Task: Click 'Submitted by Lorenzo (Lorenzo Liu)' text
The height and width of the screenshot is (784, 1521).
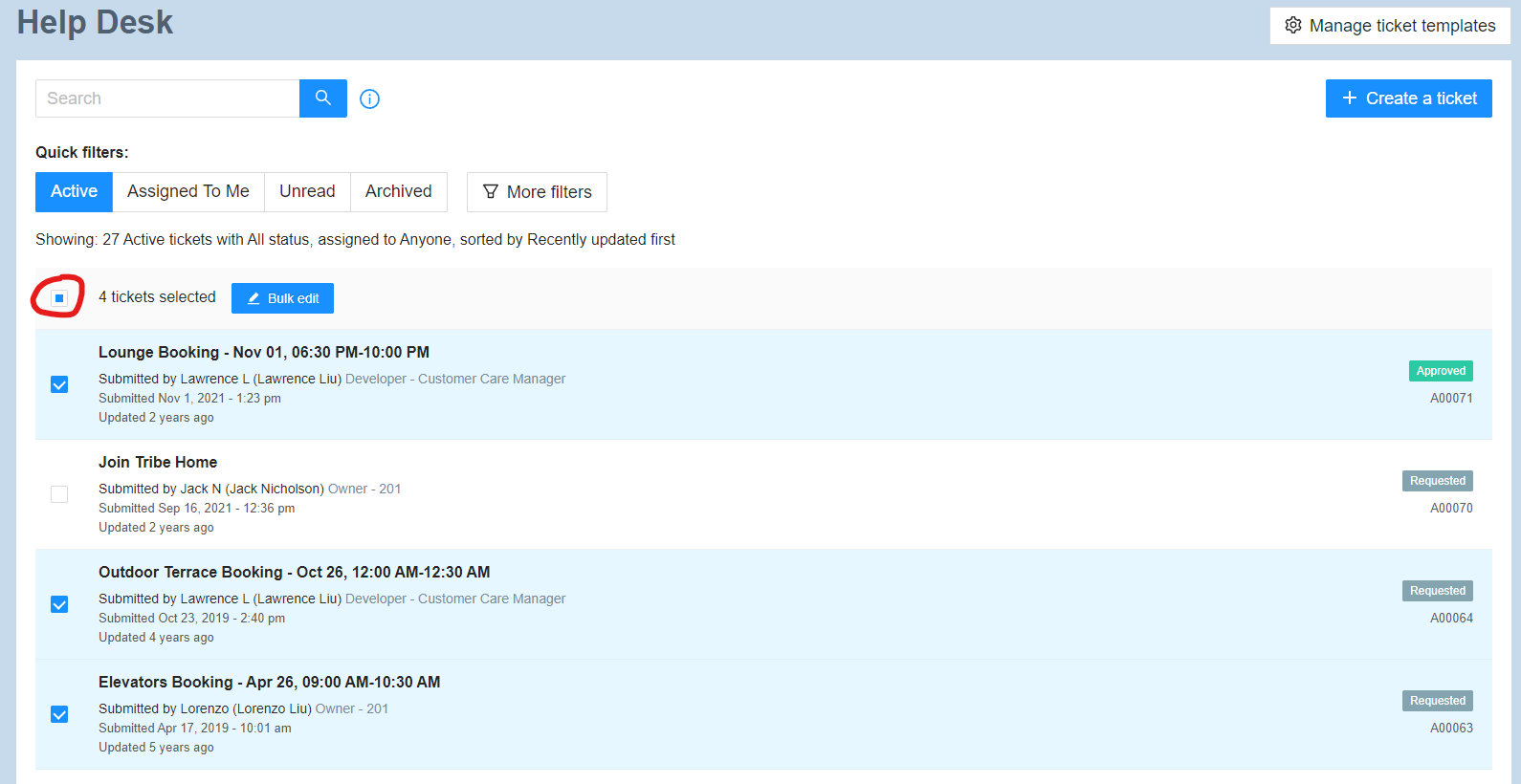Action: point(205,708)
